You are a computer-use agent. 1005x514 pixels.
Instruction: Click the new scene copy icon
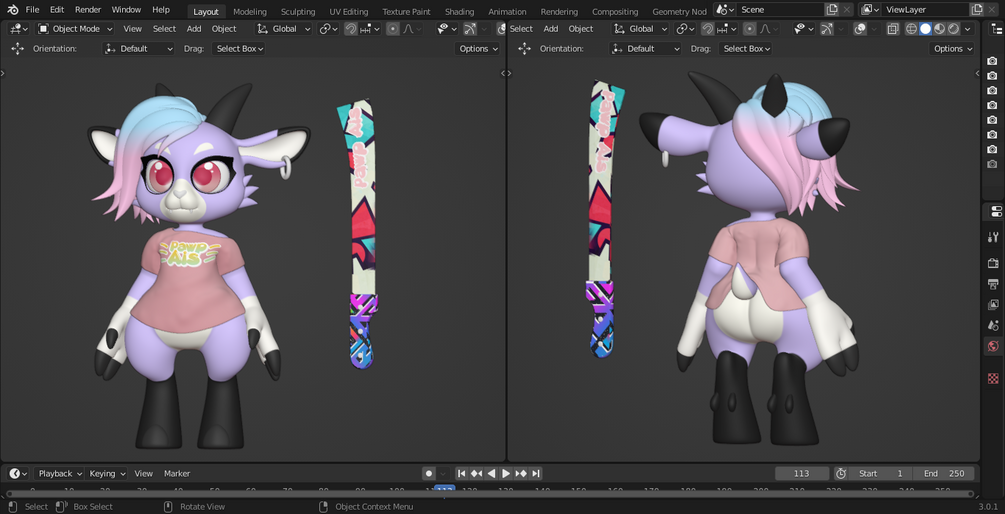point(832,10)
